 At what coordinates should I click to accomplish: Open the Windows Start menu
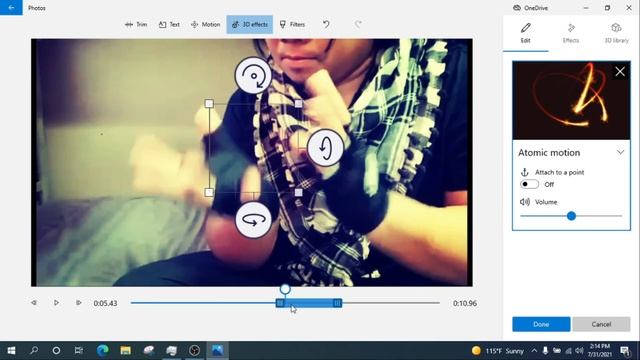[x=11, y=350]
